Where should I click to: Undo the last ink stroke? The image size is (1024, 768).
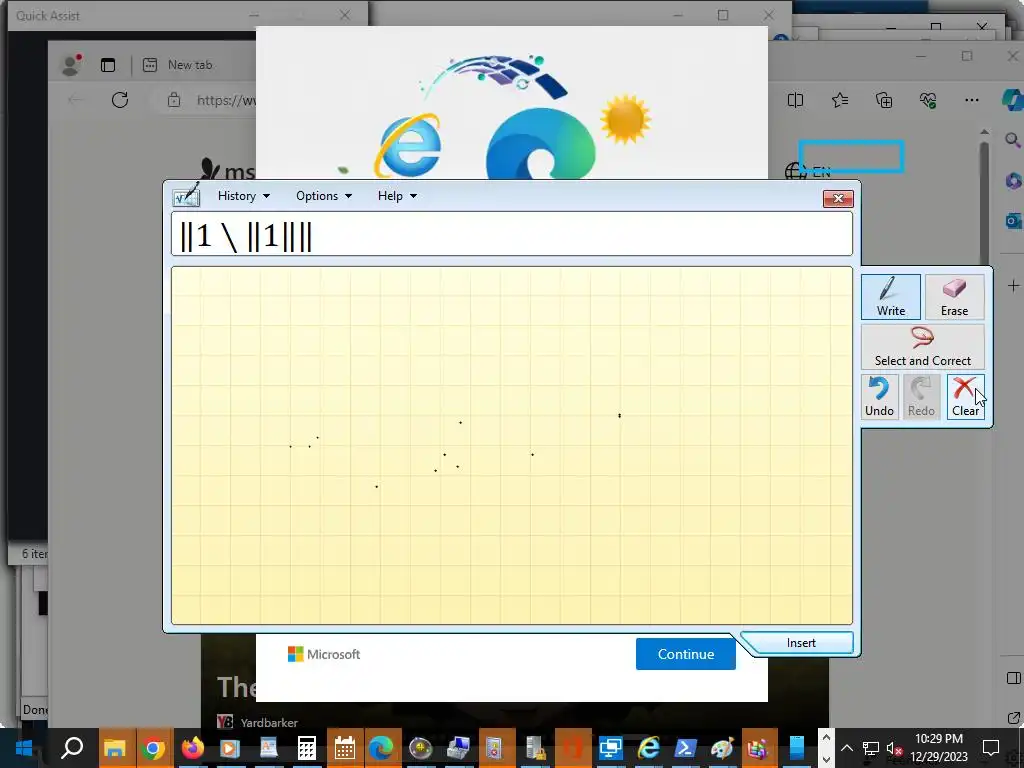click(879, 397)
